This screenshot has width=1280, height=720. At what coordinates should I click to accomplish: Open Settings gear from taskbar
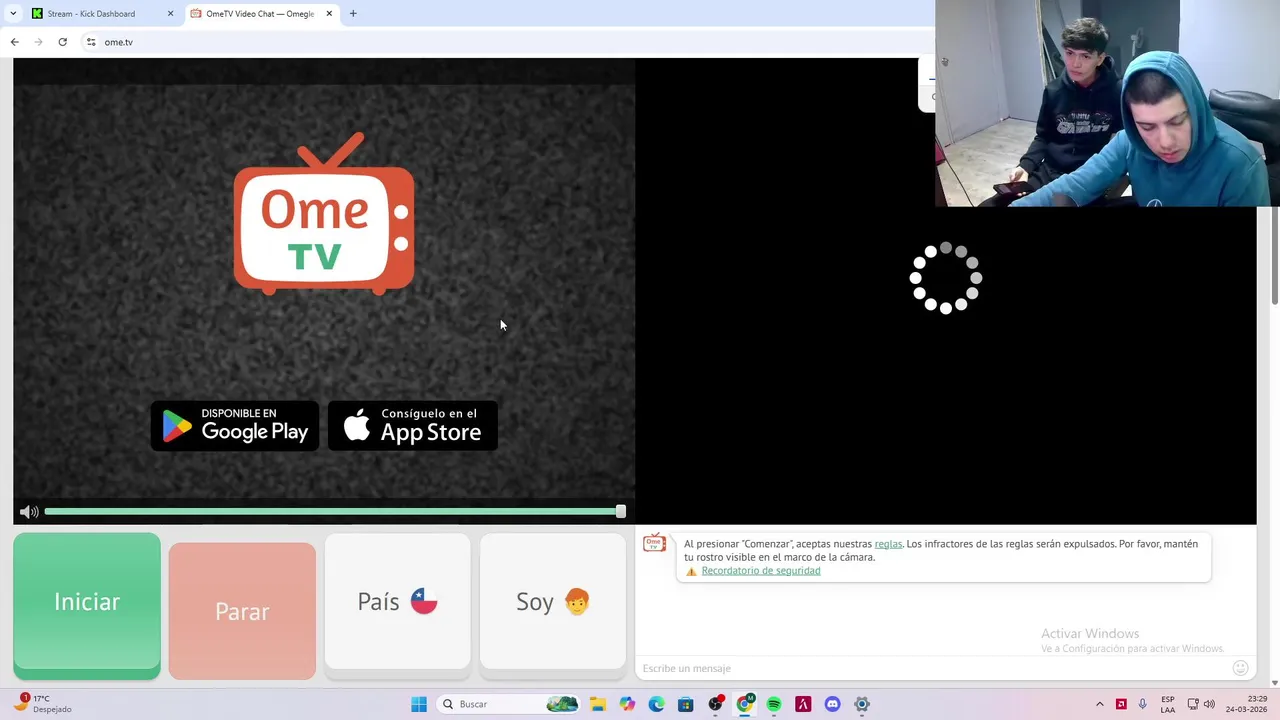862,704
